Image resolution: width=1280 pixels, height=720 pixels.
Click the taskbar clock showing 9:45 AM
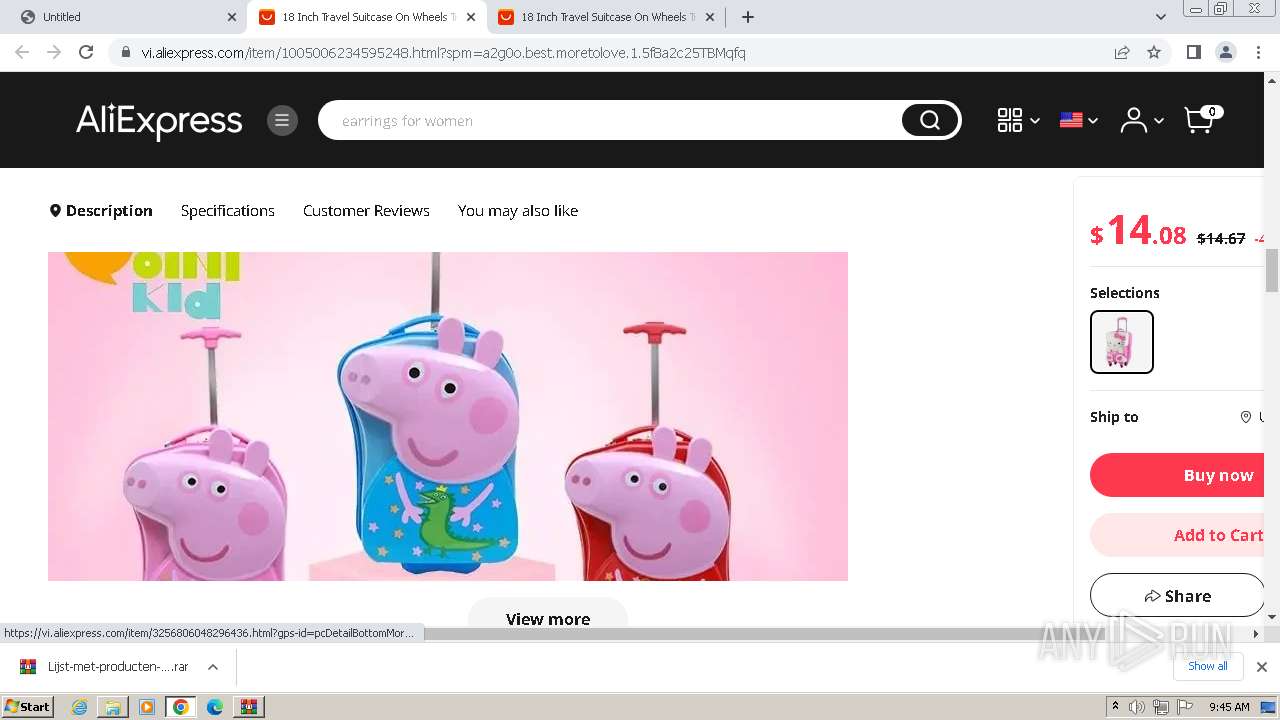1229,707
